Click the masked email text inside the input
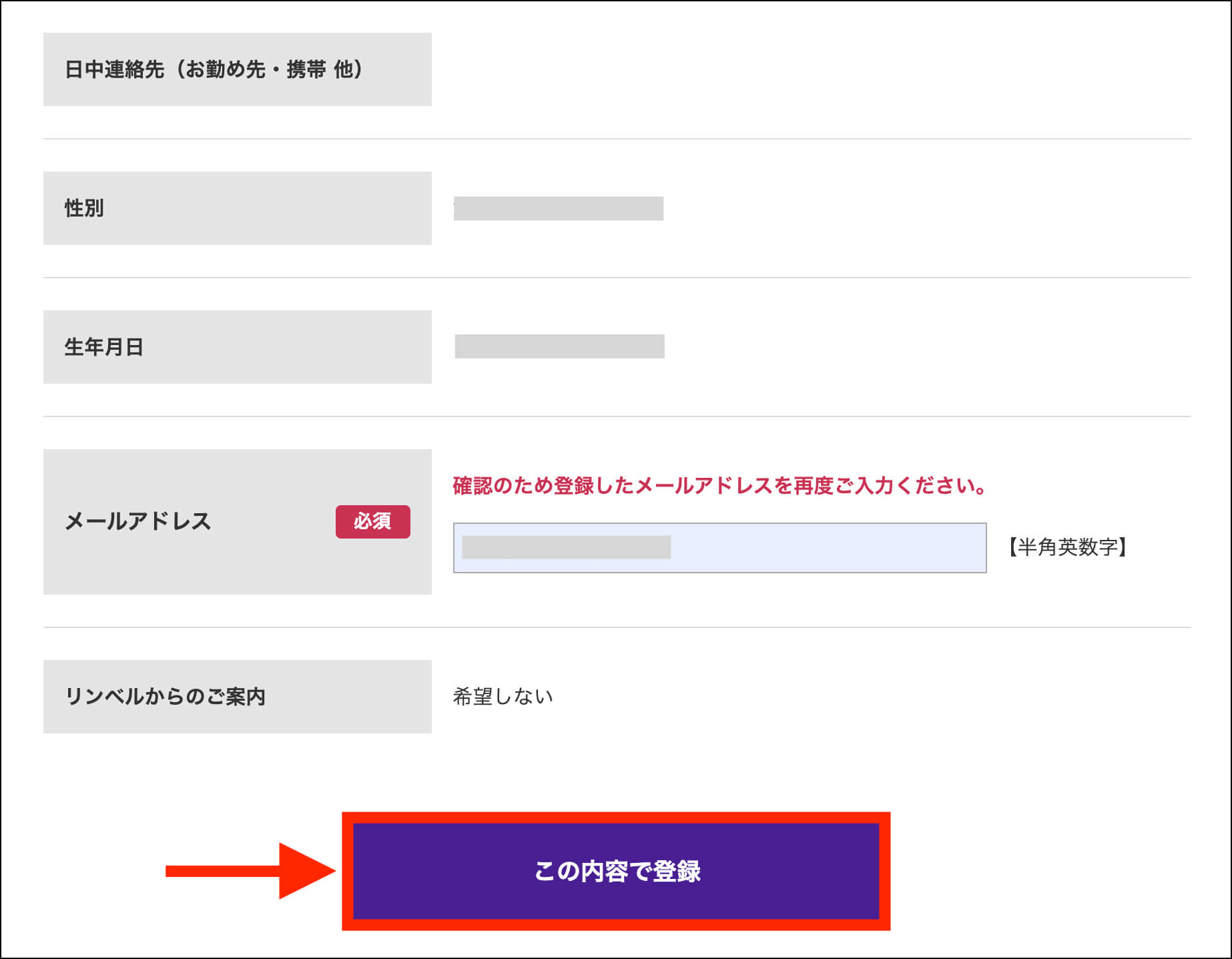 pos(566,547)
